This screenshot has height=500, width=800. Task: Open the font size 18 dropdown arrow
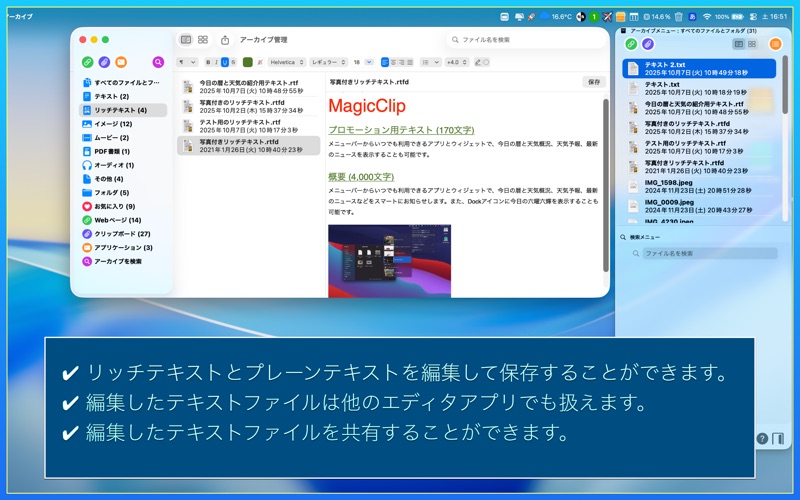click(x=369, y=62)
